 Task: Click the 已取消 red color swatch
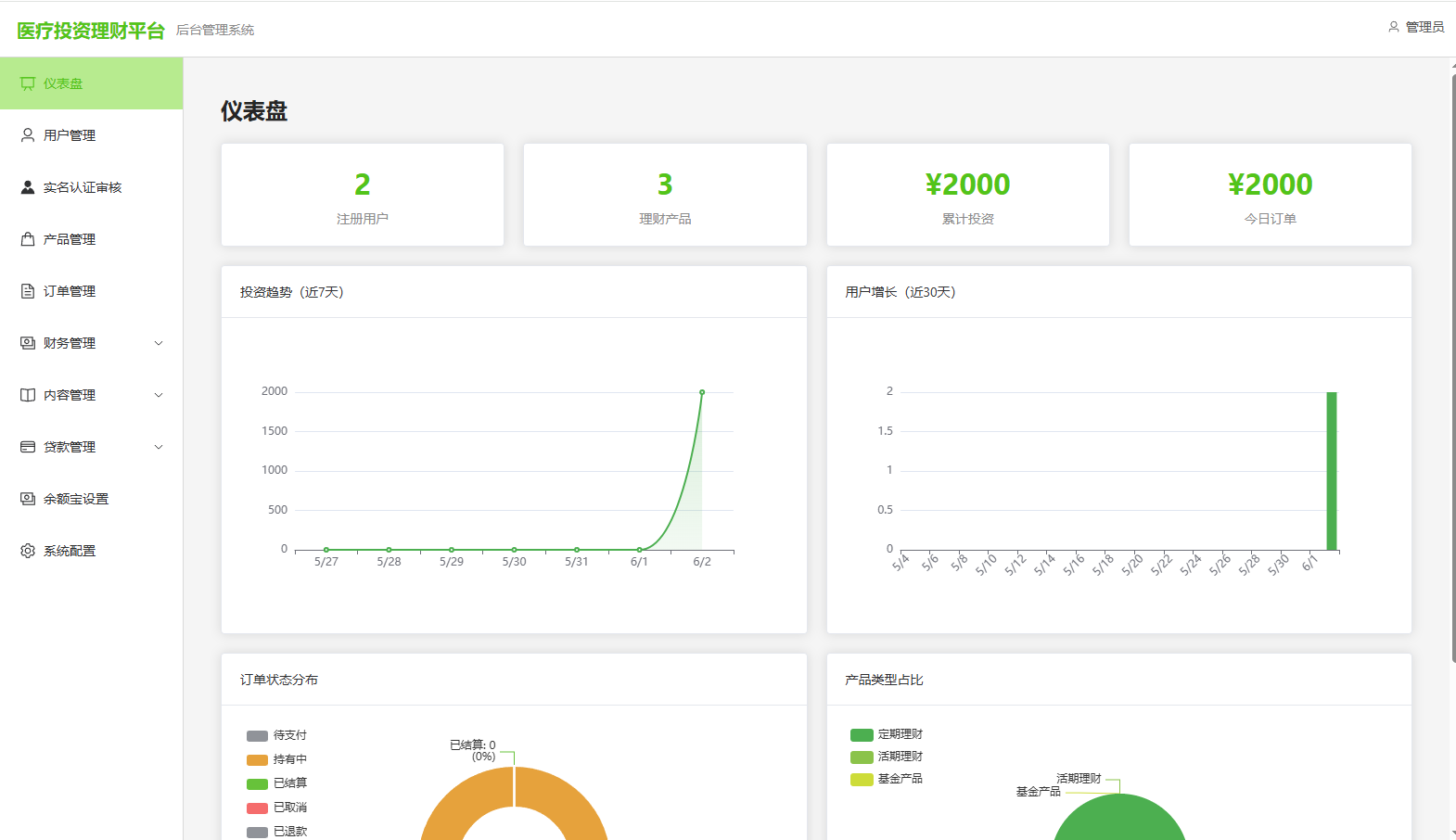[x=257, y=808]
